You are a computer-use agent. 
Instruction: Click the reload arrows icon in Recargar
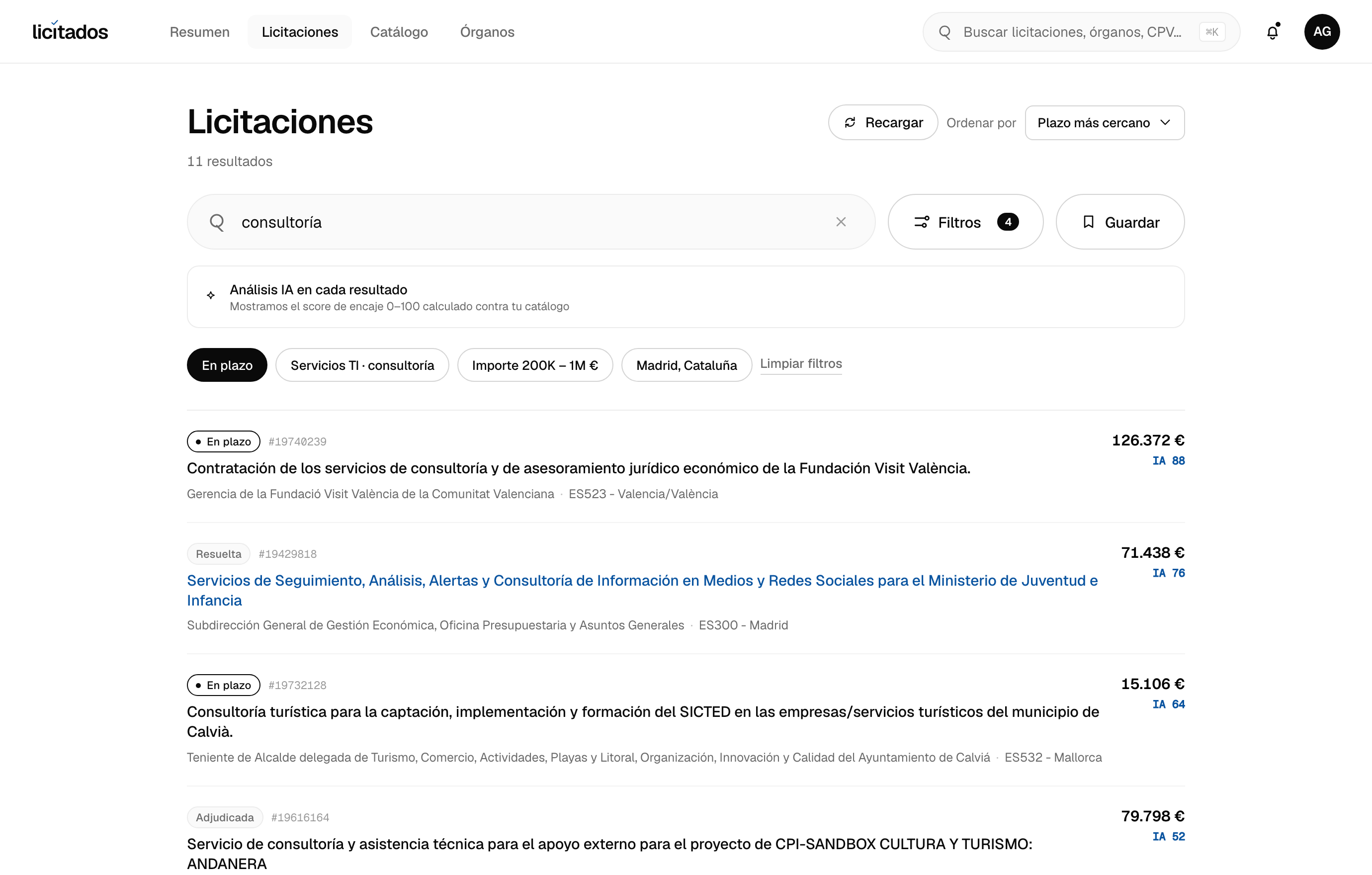coord(850,122)
